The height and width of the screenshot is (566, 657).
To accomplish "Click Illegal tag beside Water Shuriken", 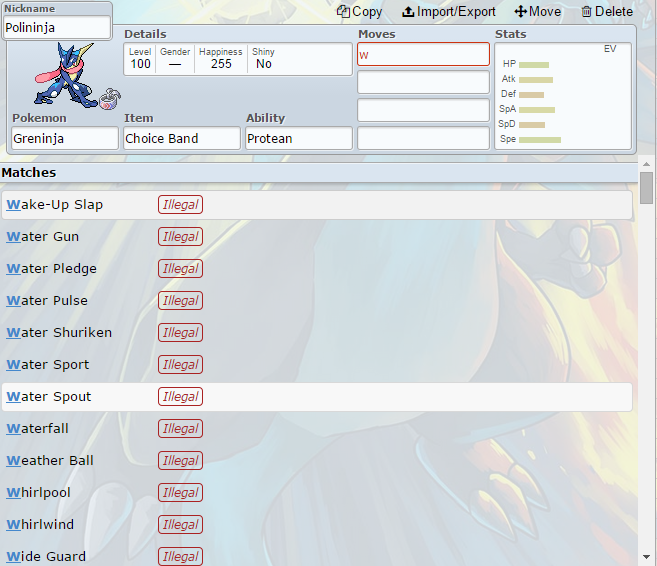I will click(181, 333).
